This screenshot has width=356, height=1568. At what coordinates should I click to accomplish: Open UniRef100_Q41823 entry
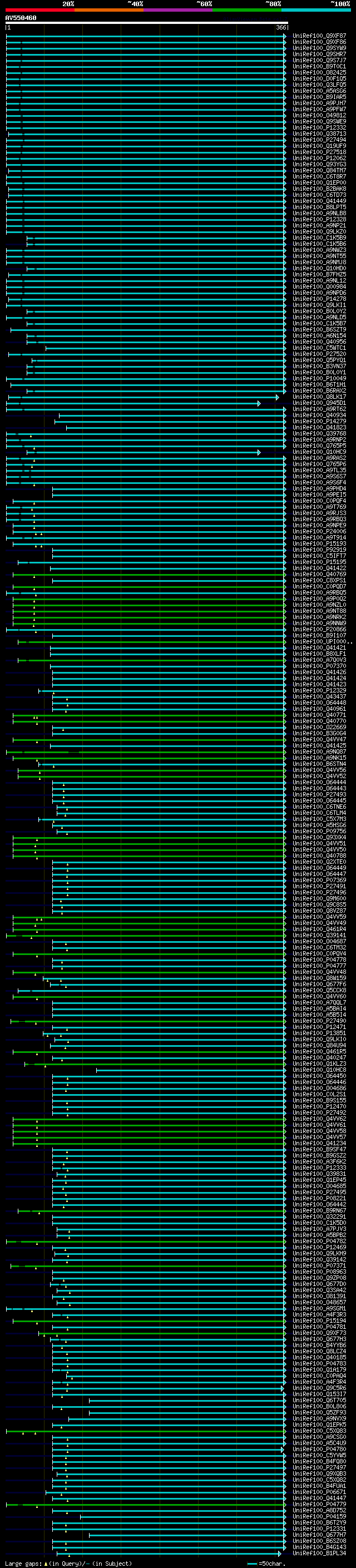(x=319, y=427)
